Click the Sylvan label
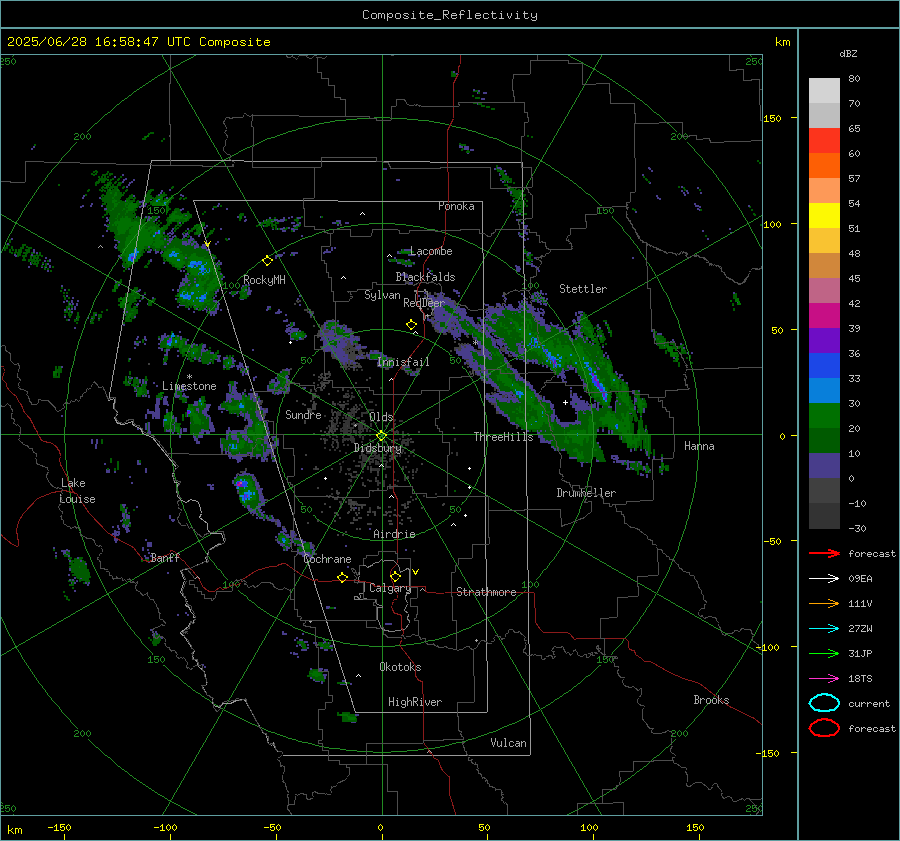The height and width of the screenshot is (841, 900). (x=382, y=295)
